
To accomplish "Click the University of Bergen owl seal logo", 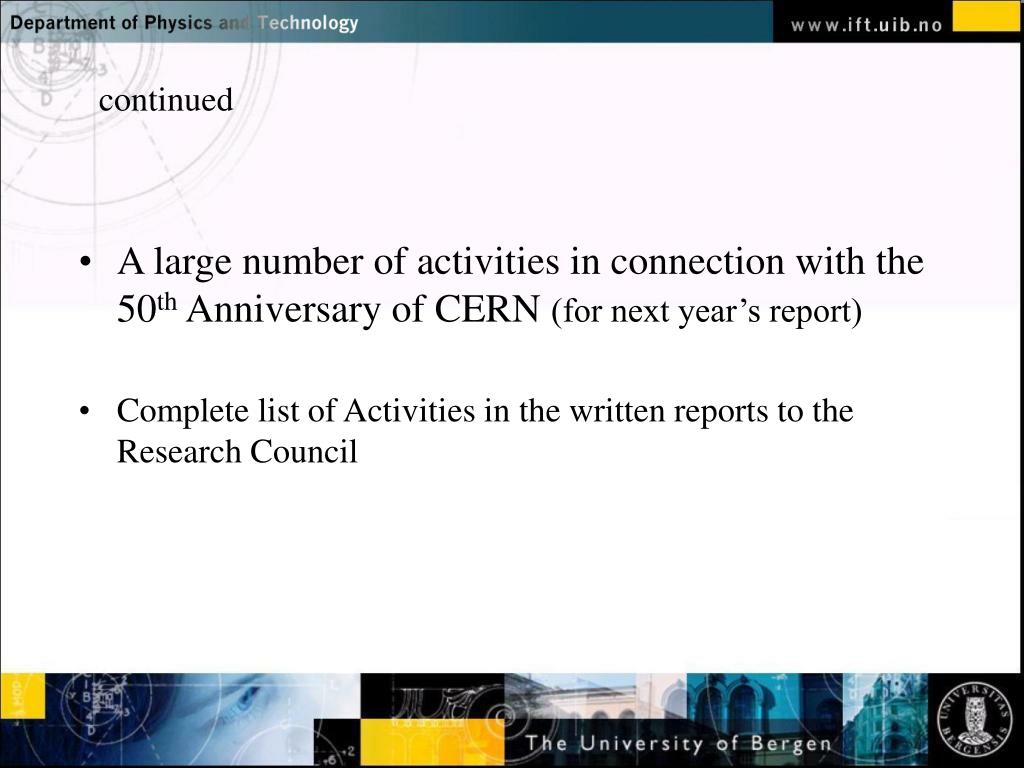I will coord(973,720).
